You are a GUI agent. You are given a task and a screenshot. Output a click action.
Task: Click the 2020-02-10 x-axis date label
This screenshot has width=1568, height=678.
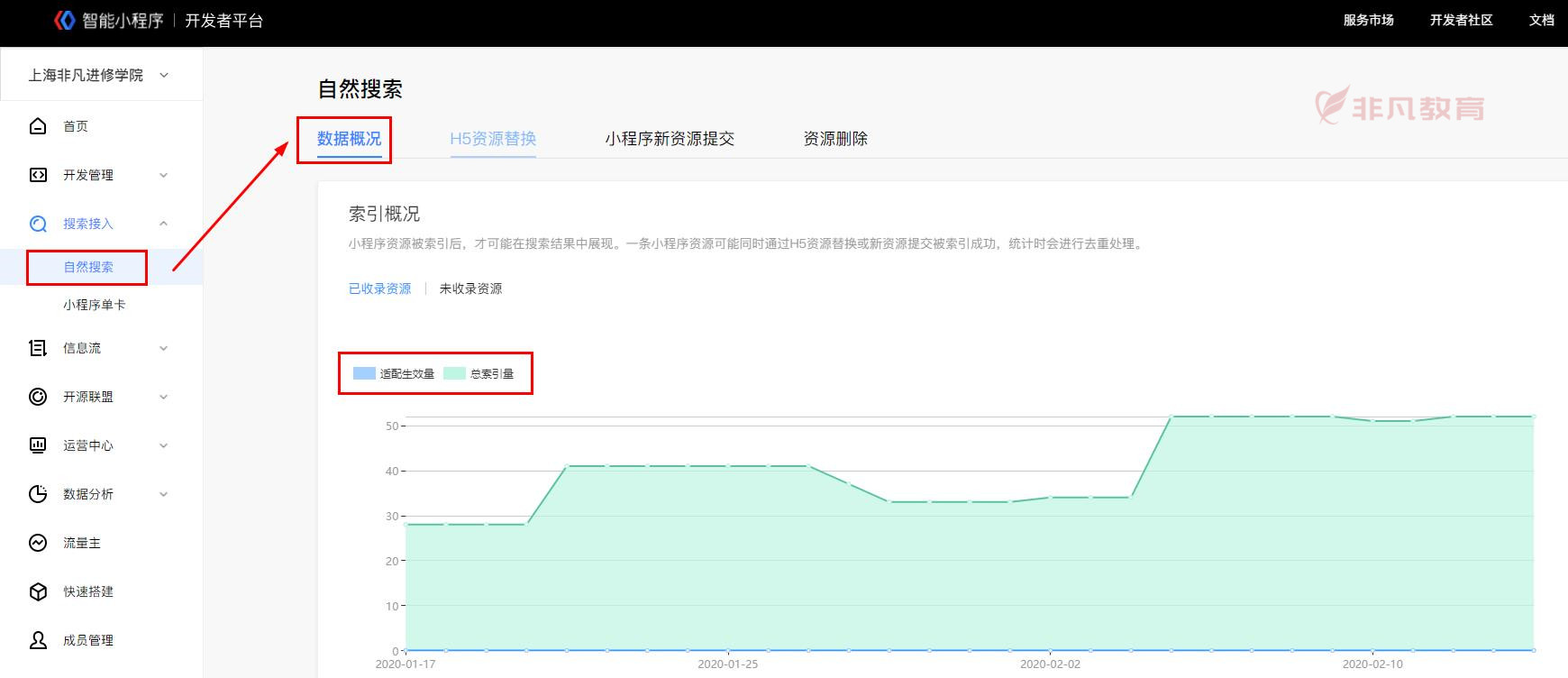pyautogui.click(x=1372, y=664)
